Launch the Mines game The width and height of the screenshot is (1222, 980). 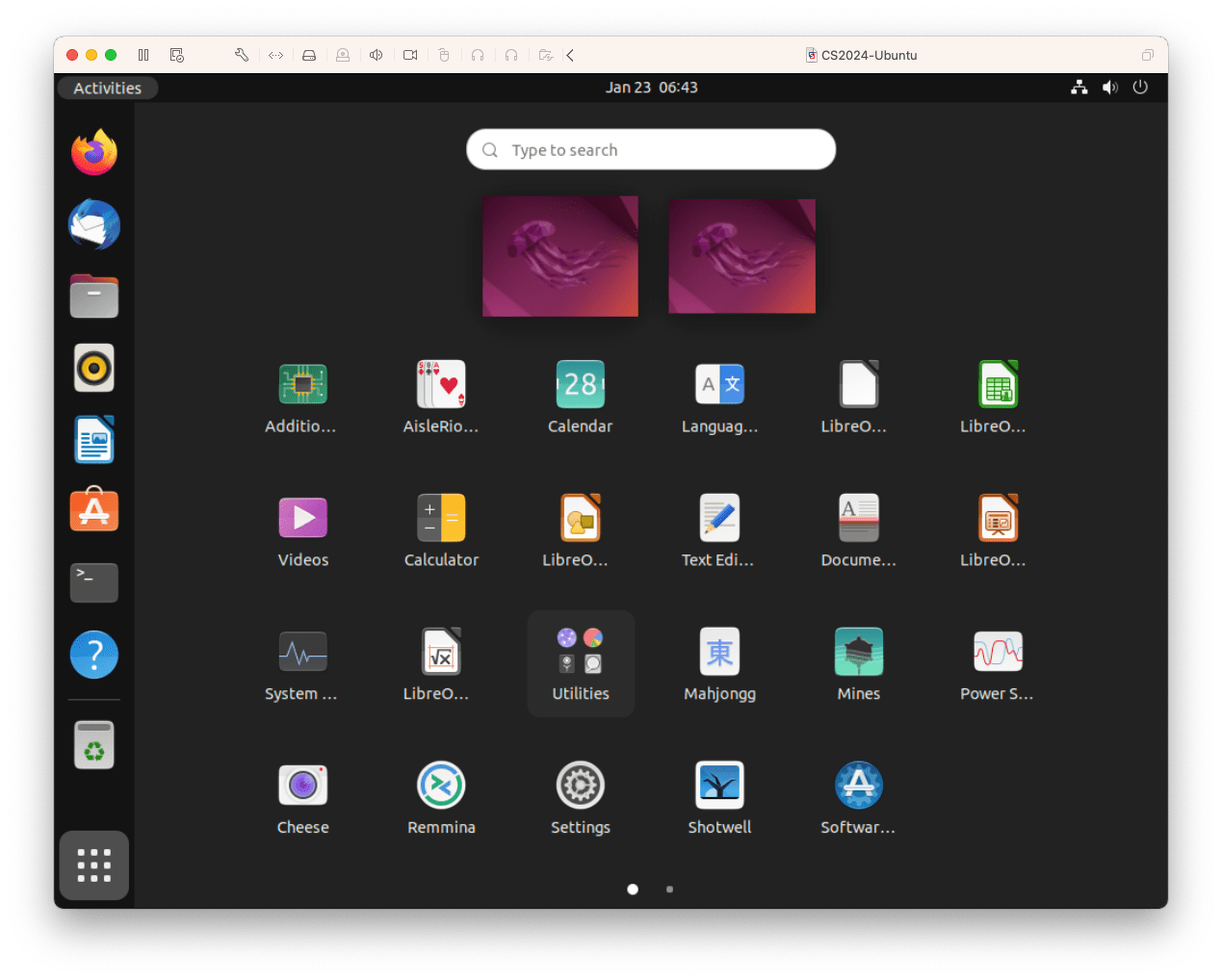858,651
